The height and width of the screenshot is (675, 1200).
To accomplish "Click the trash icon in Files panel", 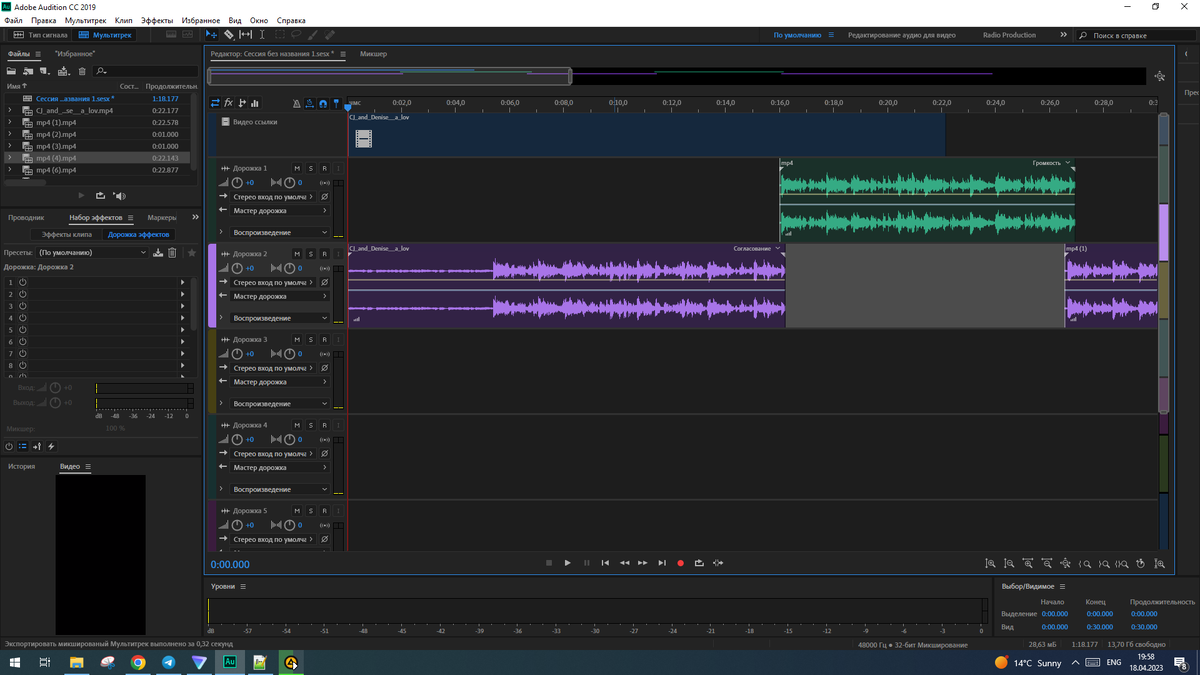I will (82, 71).
